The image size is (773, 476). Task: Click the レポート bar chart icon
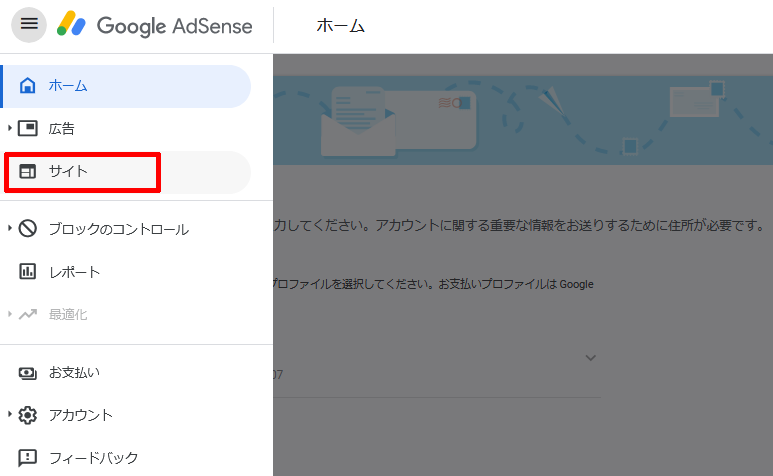(x=28, y=272)
